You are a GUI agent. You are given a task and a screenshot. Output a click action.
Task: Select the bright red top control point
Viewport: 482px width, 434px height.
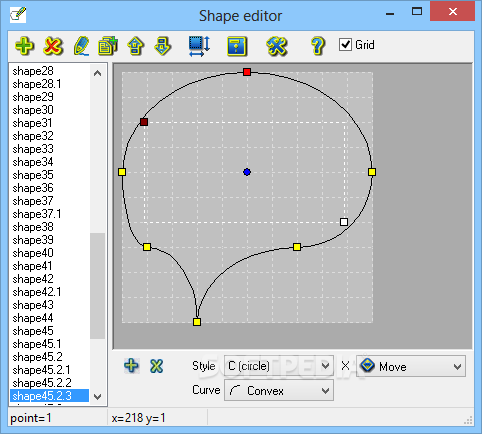[x=247, y=72]
